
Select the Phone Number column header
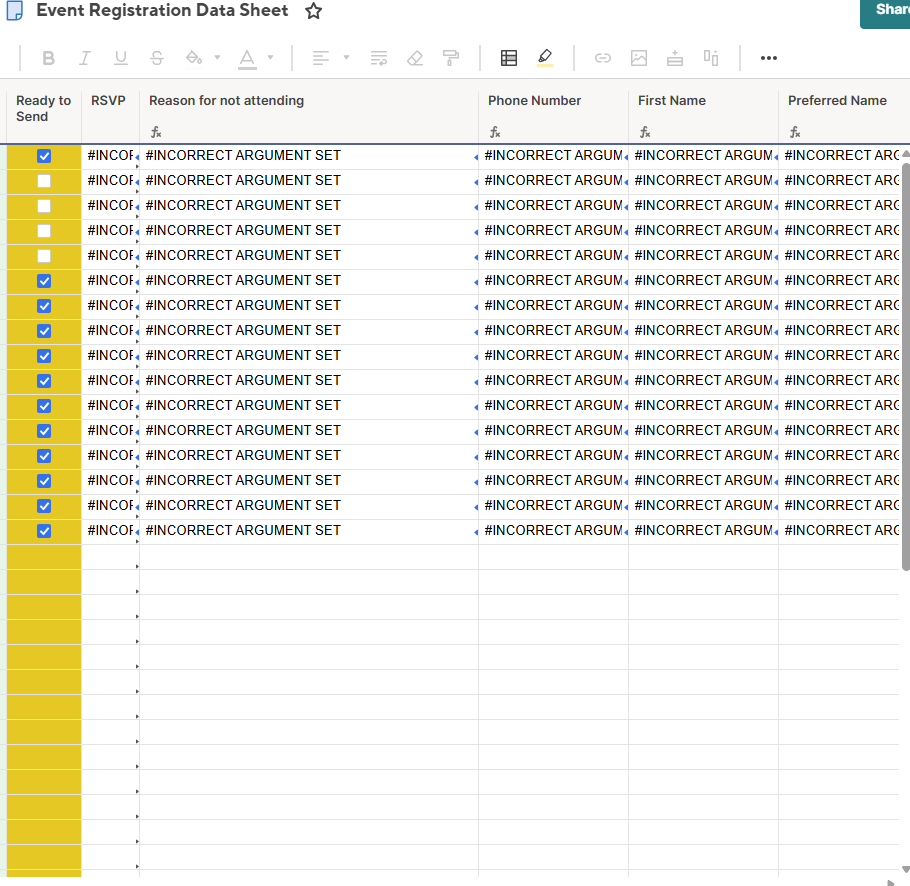coord(554,116)
